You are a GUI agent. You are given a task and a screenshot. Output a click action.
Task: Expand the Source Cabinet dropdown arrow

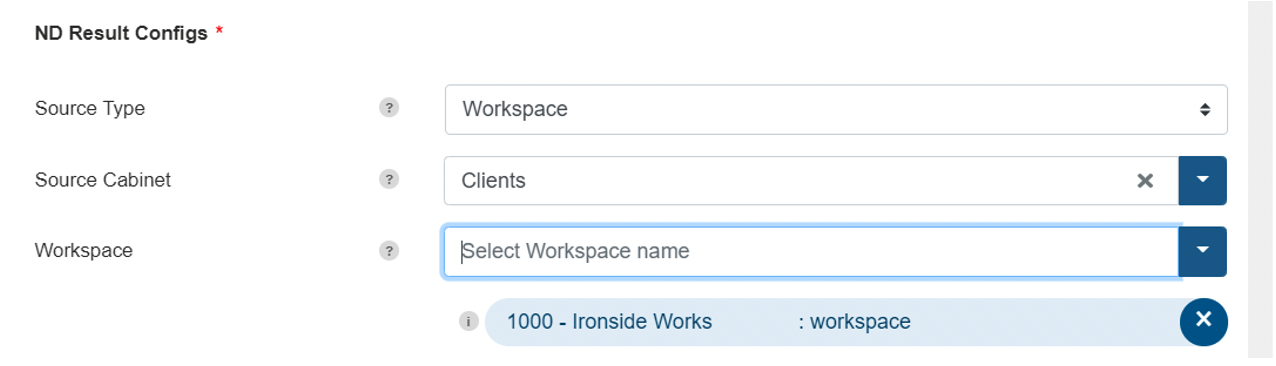(1203, 180)
